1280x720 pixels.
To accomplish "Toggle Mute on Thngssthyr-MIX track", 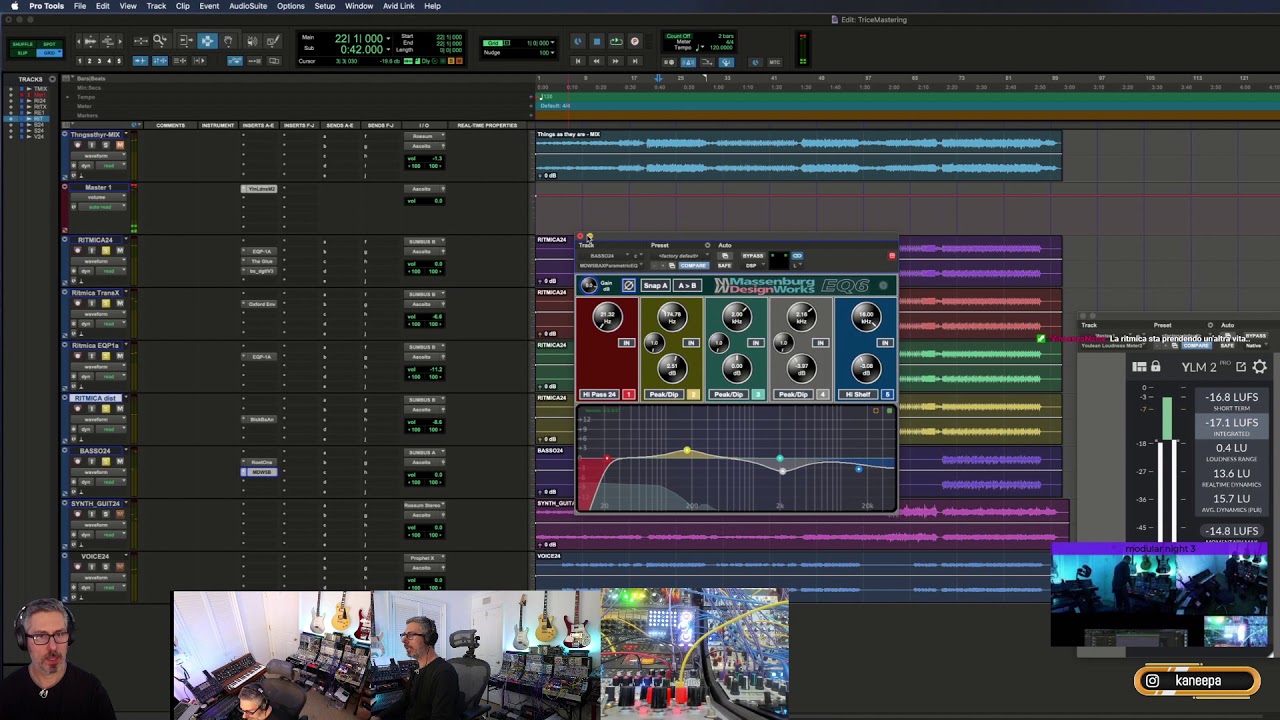I will [120, 145].
